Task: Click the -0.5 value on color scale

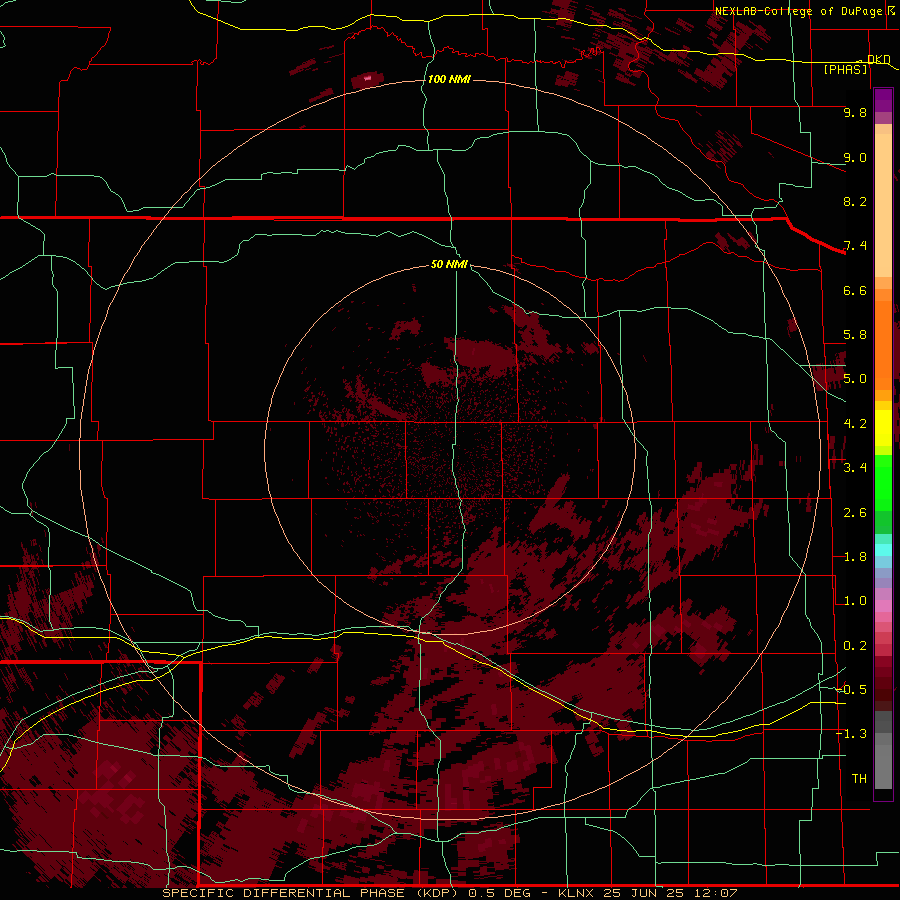Action: (852, 690)
